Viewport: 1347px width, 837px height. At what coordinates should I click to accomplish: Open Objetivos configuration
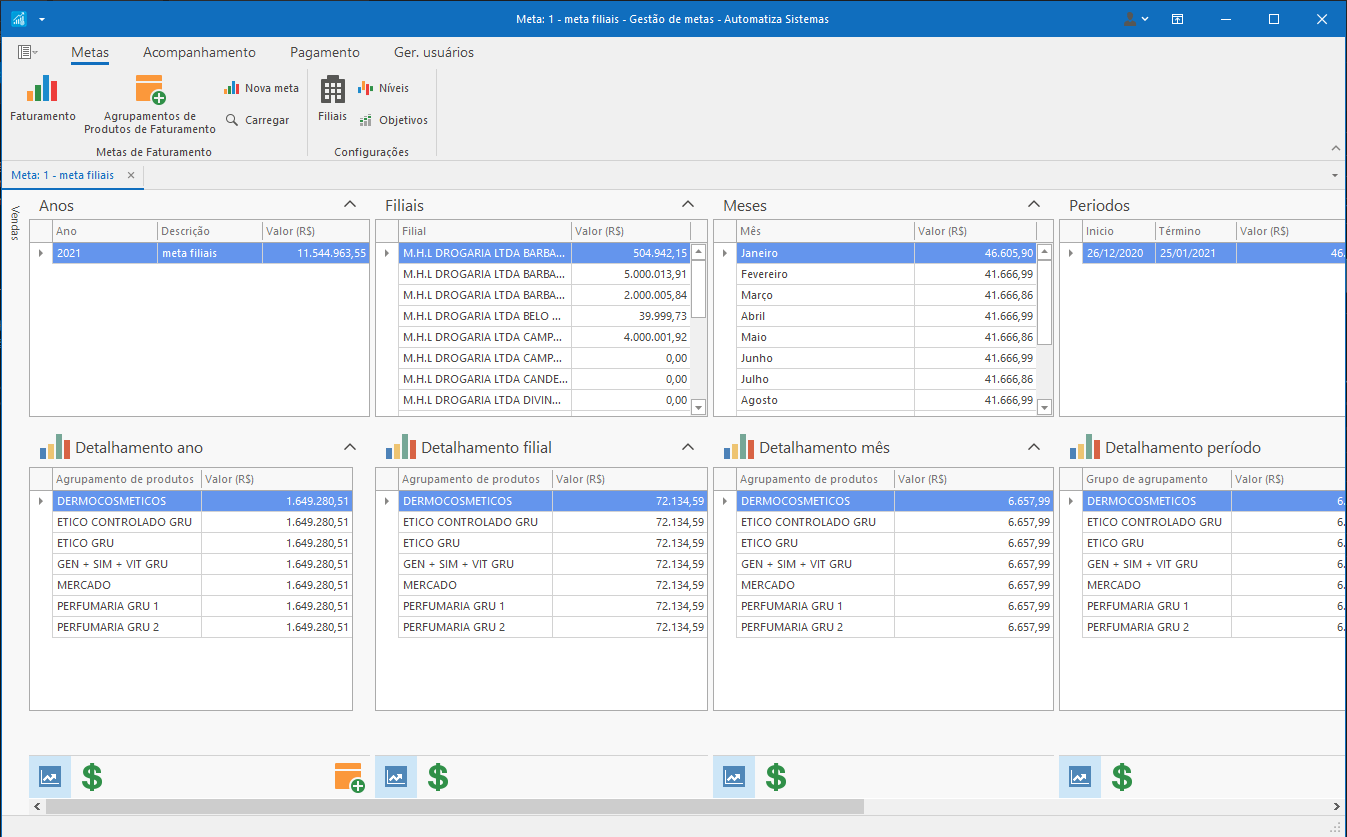point(393,120)
